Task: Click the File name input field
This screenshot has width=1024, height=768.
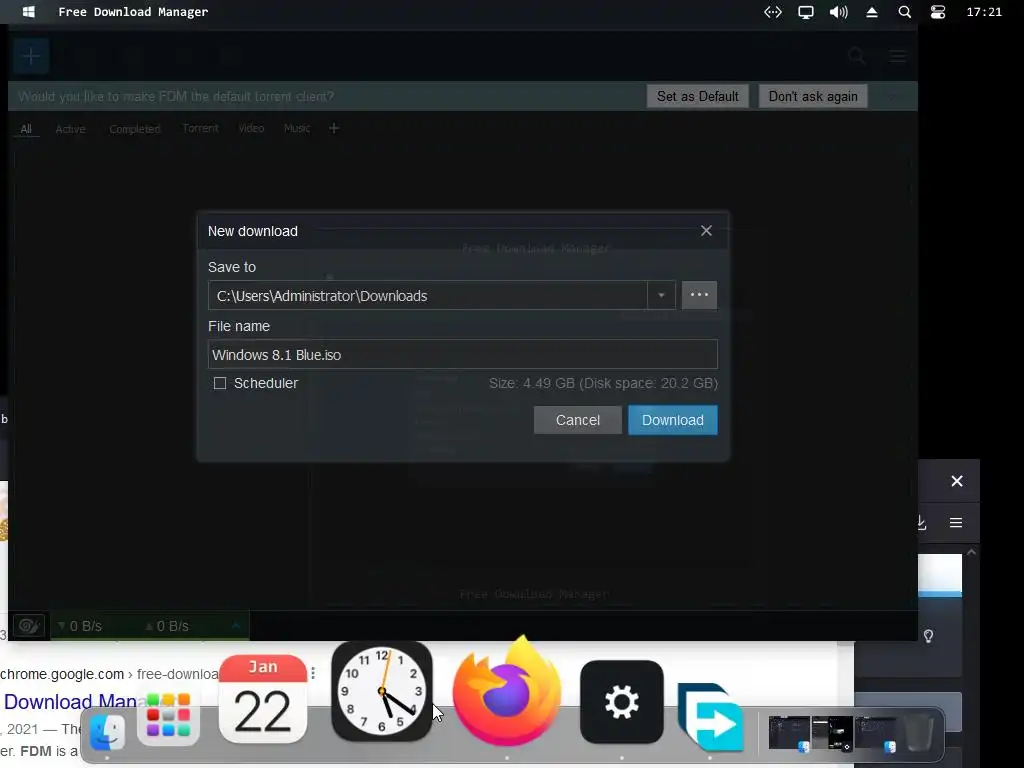Action: tap(462, 355)
